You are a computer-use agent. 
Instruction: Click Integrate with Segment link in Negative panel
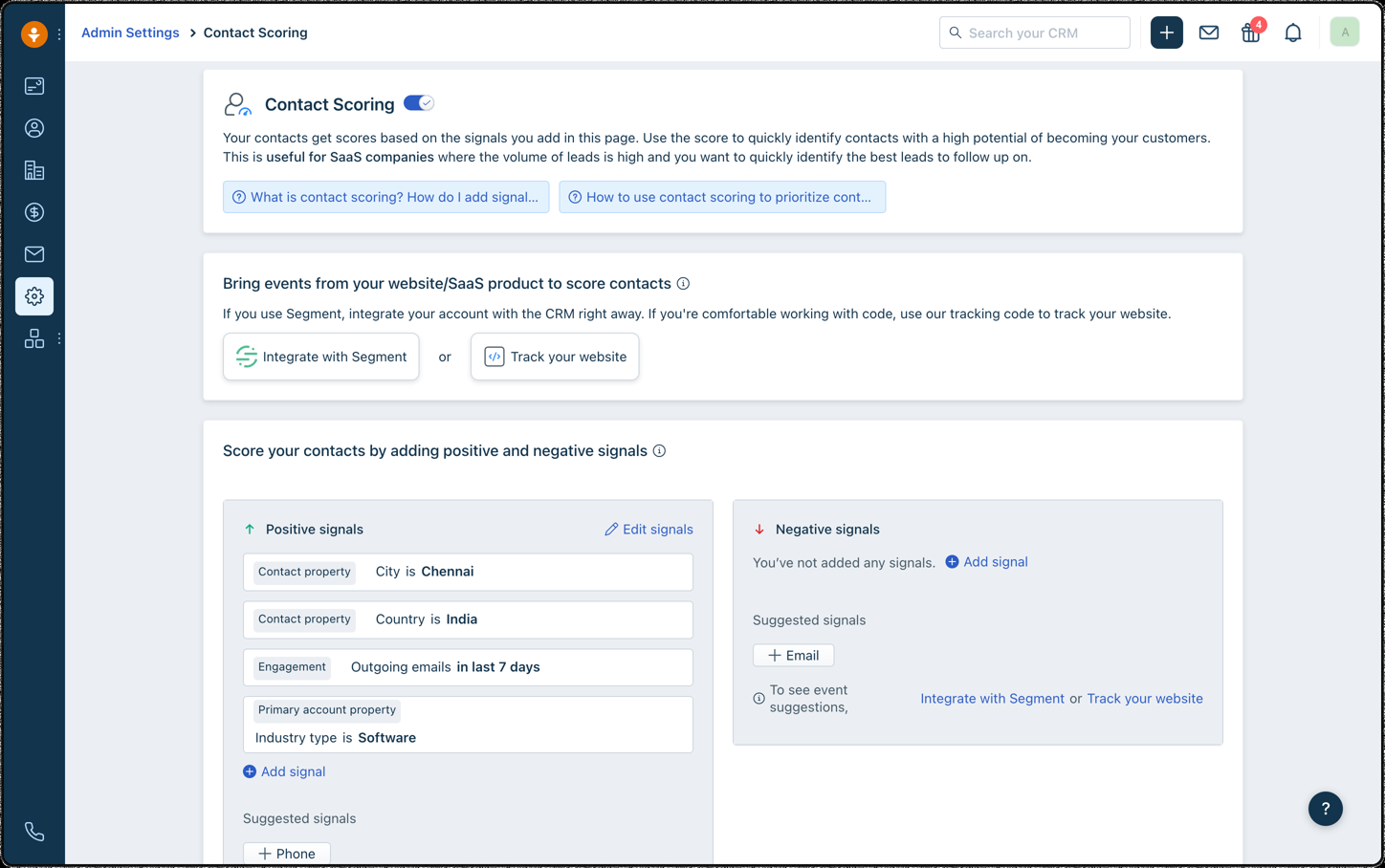992,699
